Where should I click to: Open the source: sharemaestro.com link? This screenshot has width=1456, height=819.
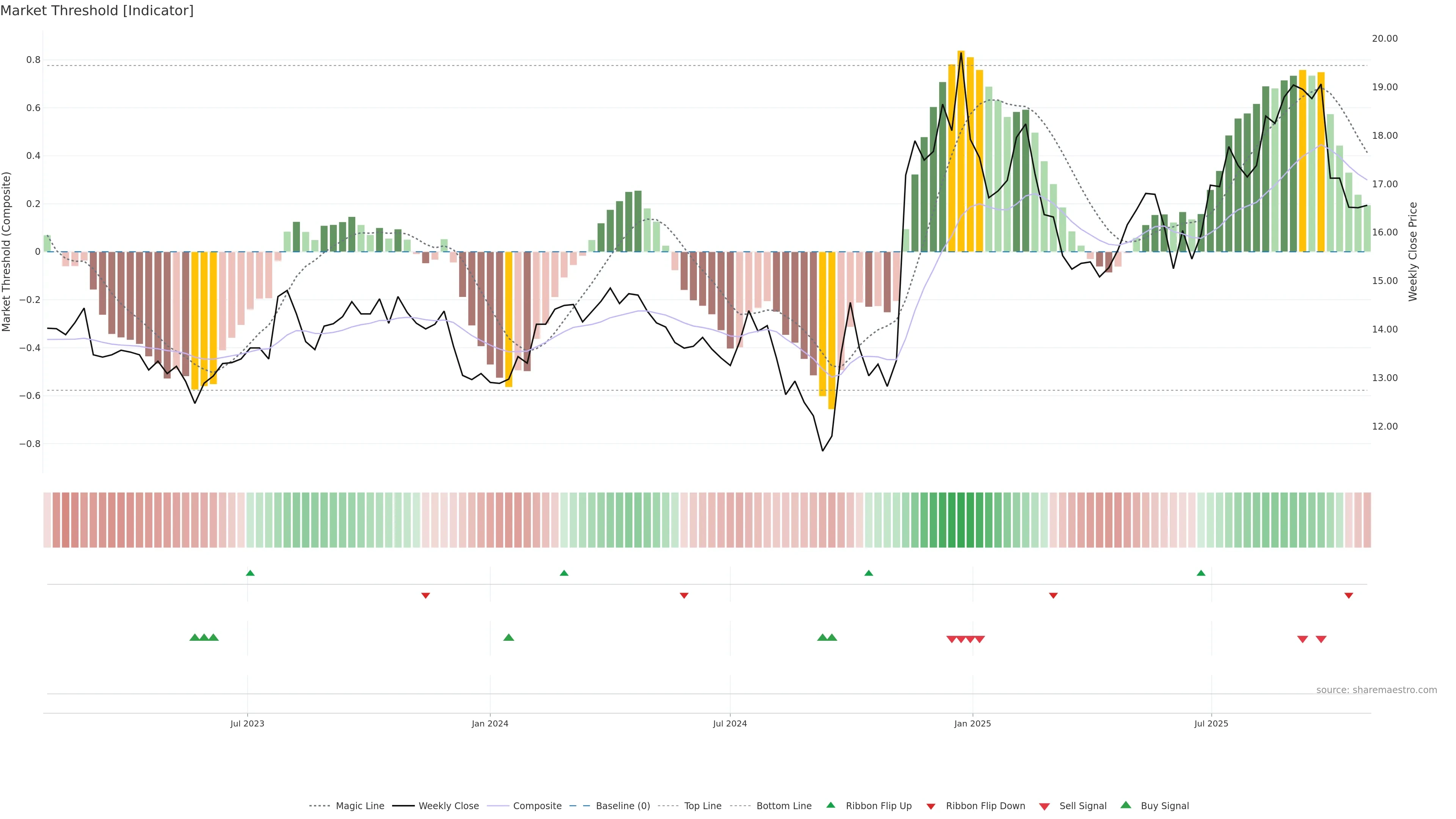coord(1376,690)
